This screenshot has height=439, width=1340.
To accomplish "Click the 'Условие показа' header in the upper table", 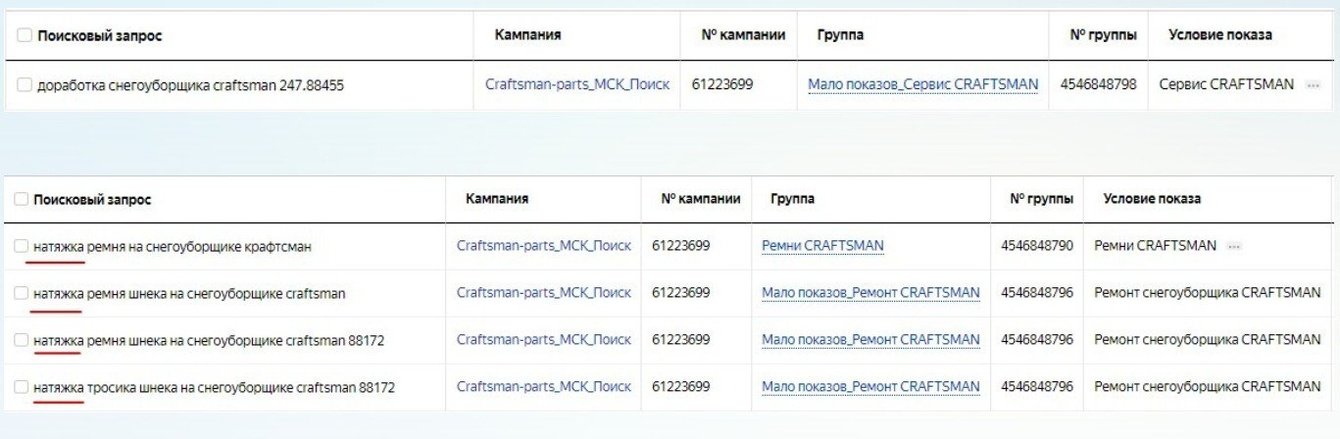I will click(x=1220, y=35).
